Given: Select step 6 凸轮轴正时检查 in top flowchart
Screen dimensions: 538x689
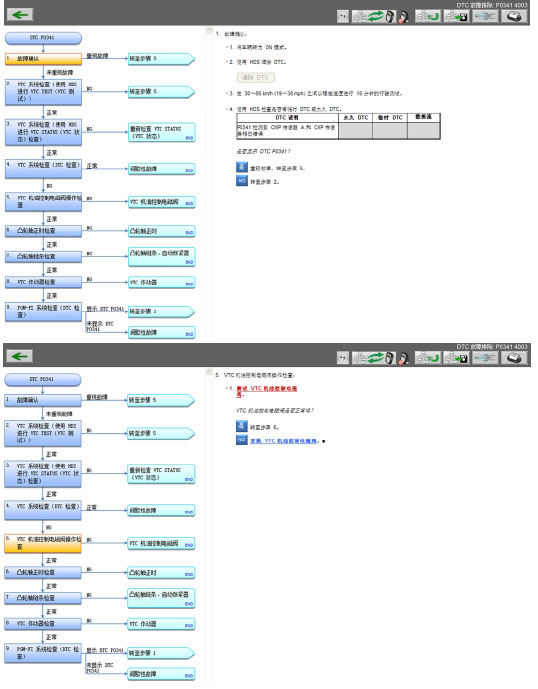Looking at the screenshot, I should [44, 231].
